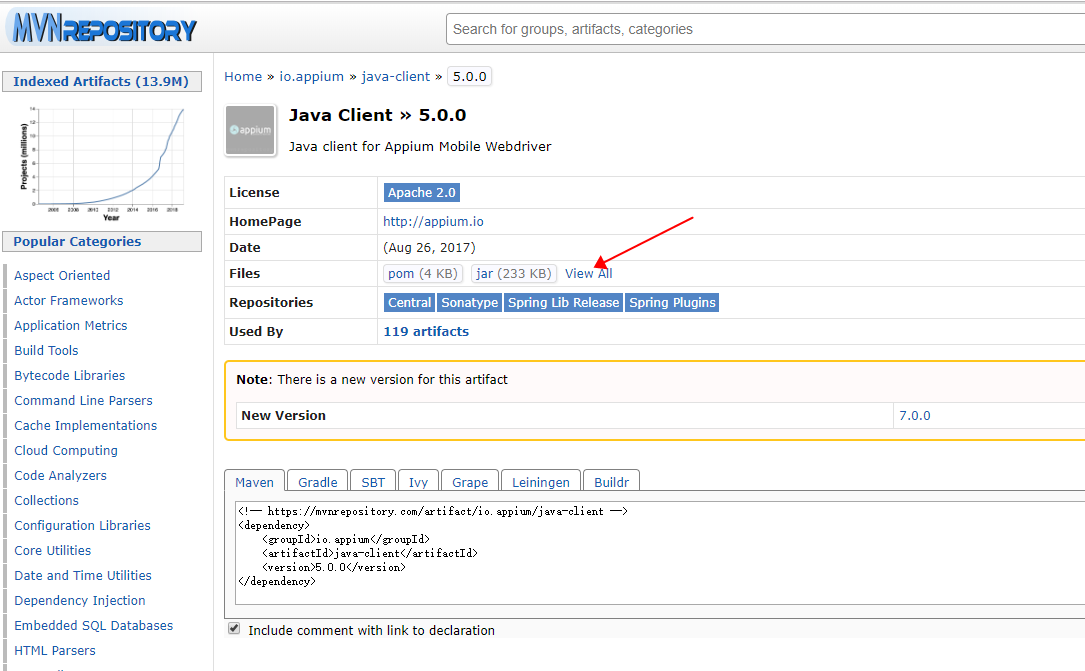
Task: Open Build Tools category
Action: [46, 350]
